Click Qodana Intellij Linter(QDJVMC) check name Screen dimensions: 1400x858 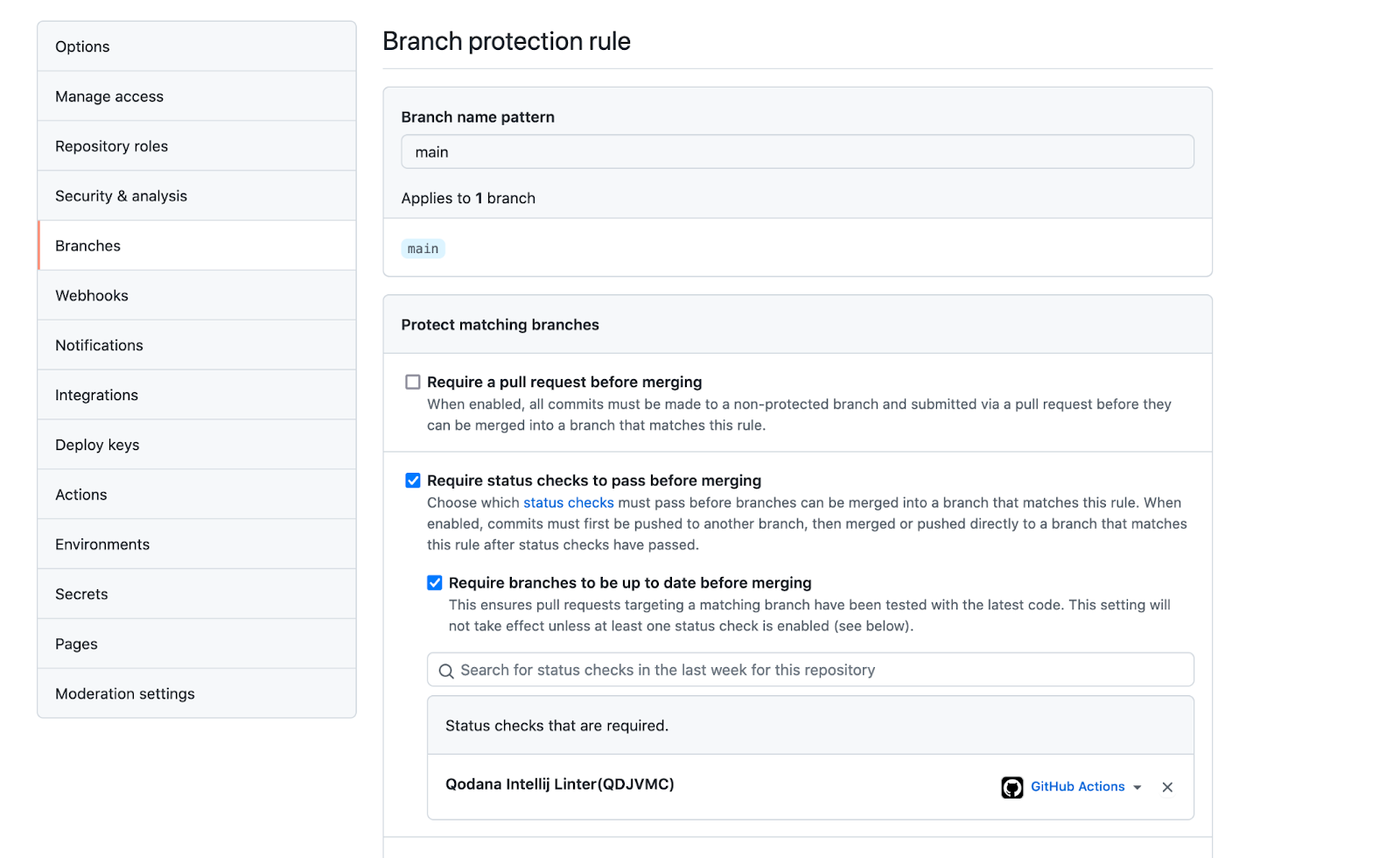point(560,784)
